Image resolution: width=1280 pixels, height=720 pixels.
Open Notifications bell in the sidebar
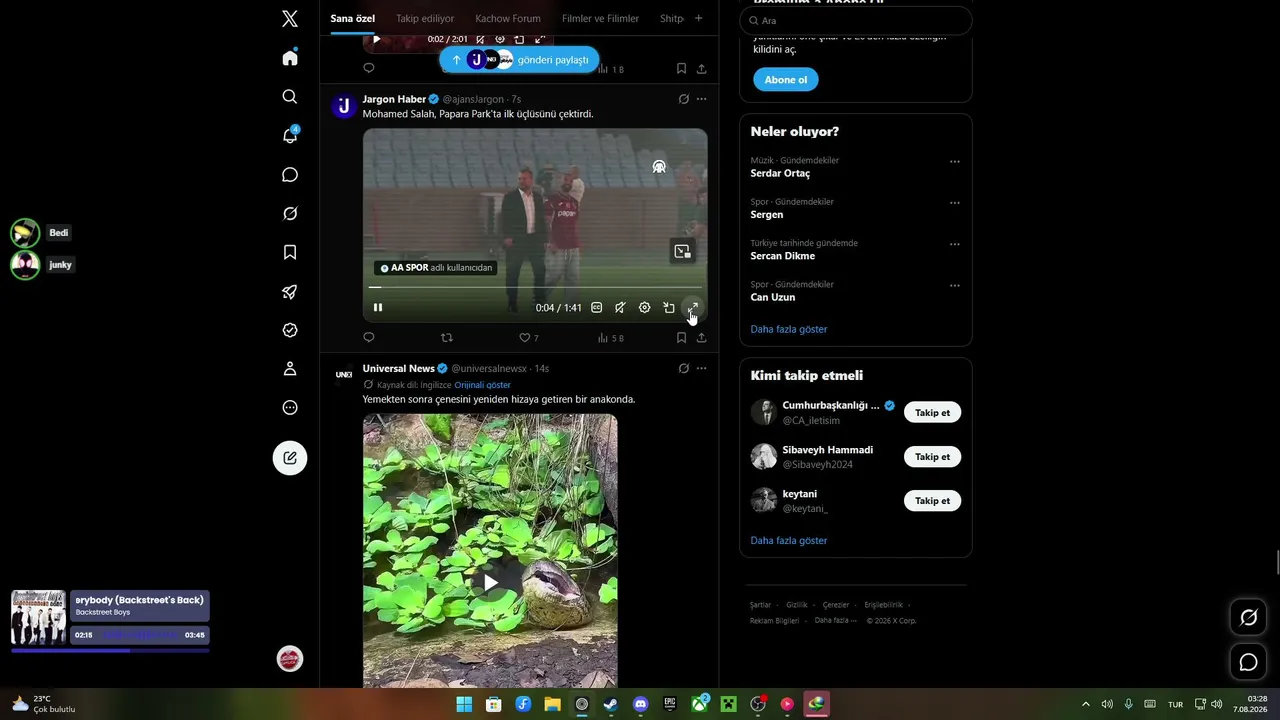290,136
